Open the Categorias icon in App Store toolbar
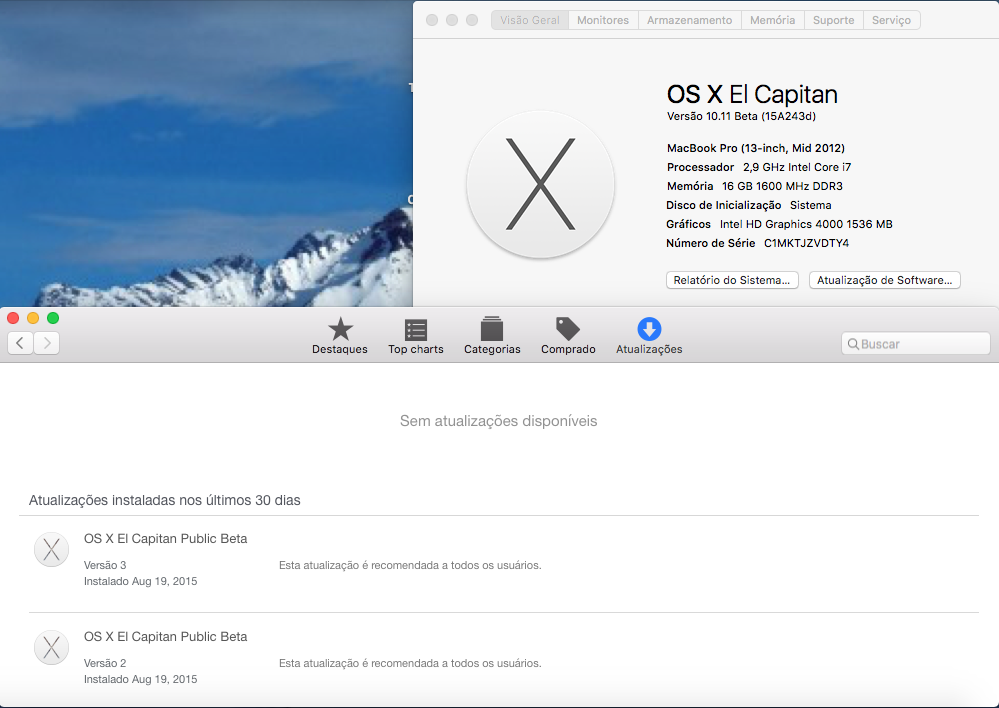The height and width of the screenshot is (708, 999). [492, 329]
